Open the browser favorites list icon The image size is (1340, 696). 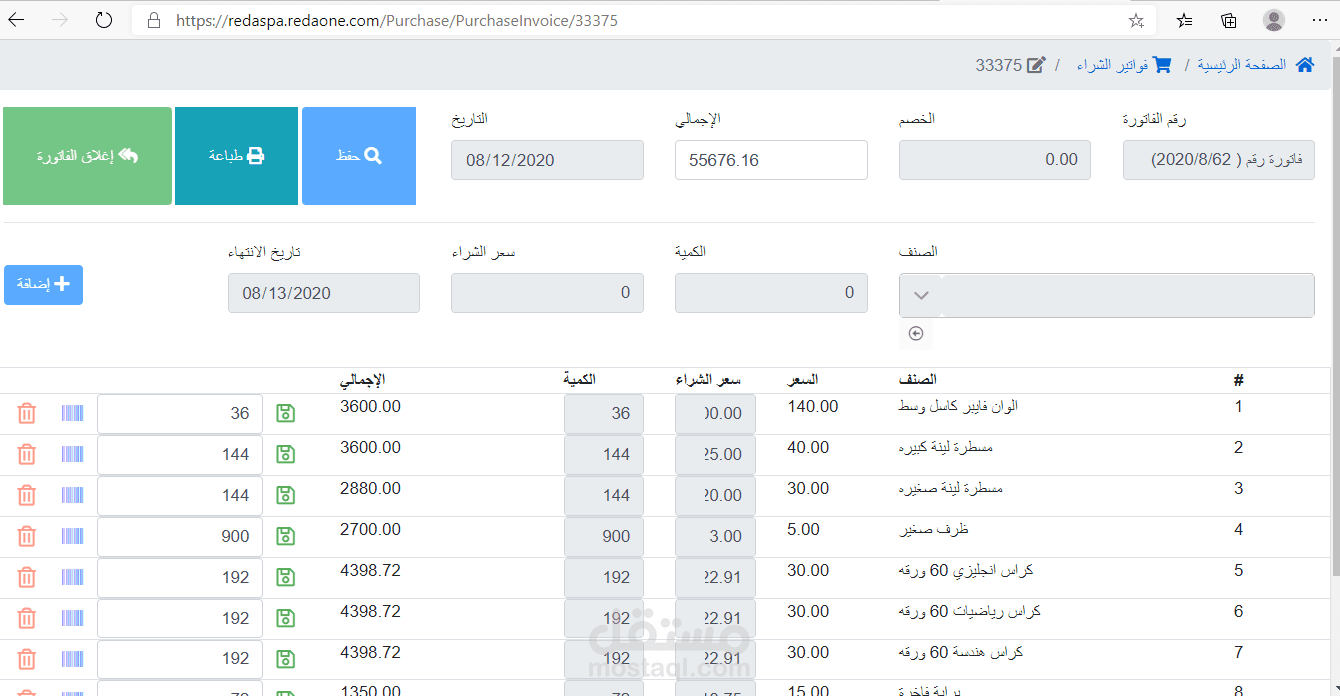(1184, 20)
